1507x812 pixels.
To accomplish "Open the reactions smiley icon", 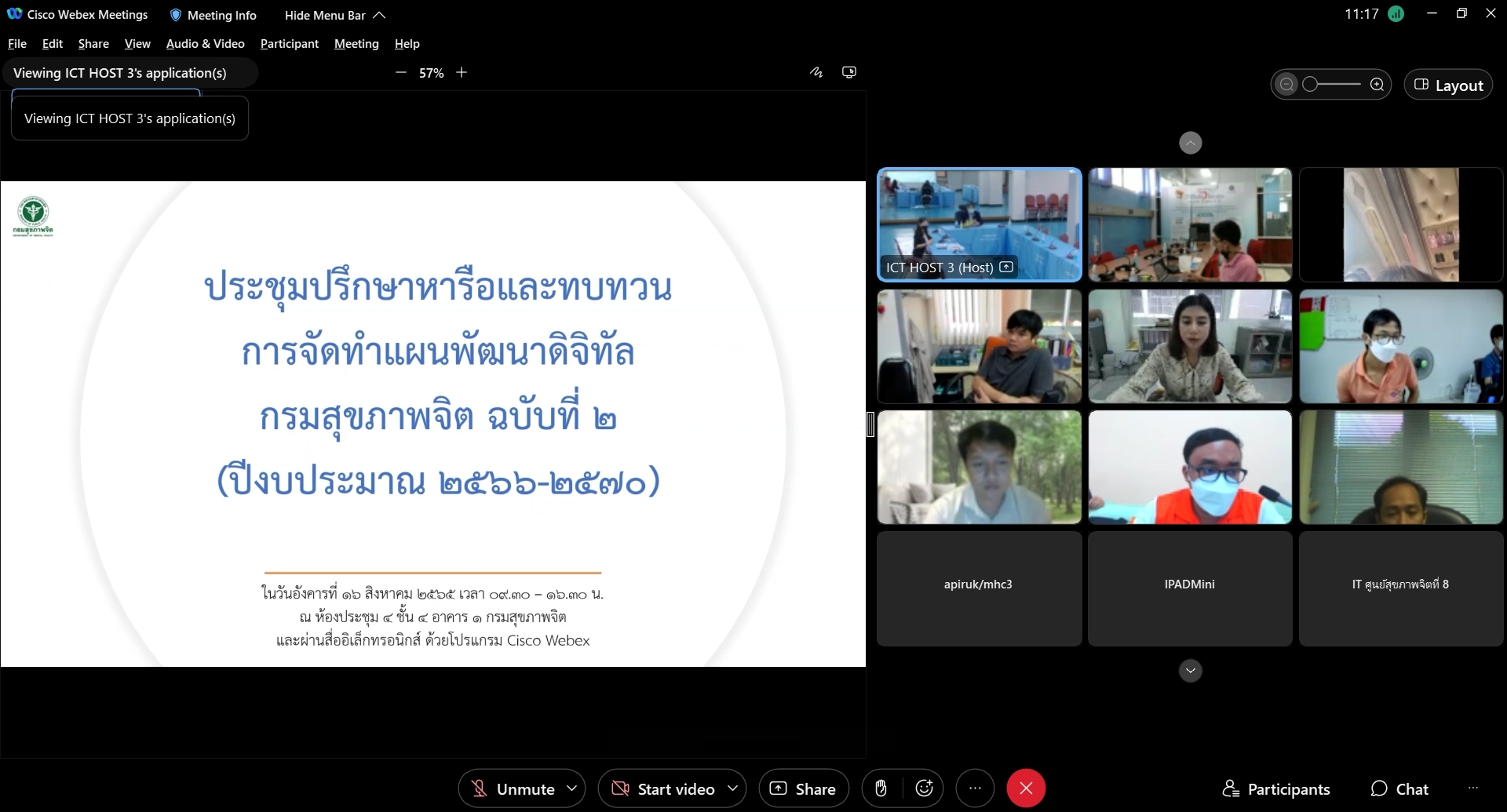I will tap(924, 788).
